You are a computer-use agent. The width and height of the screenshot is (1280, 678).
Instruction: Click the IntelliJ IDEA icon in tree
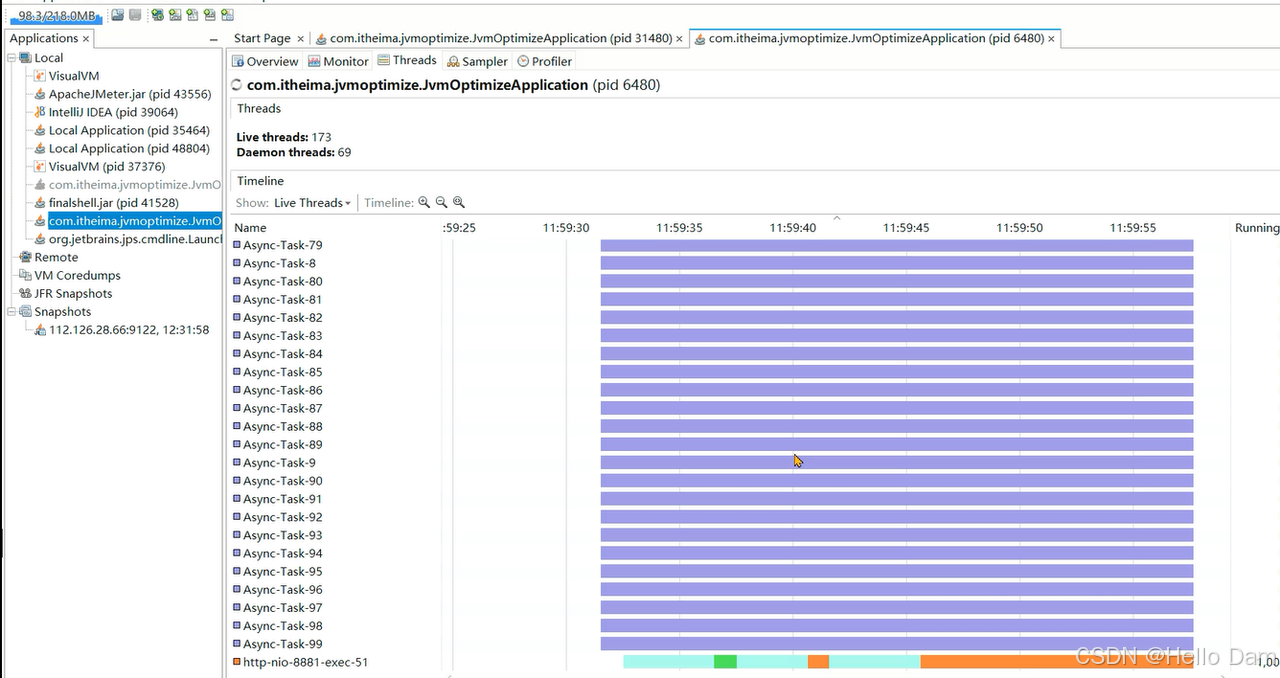pyautogui.click(x=40, y=112)
